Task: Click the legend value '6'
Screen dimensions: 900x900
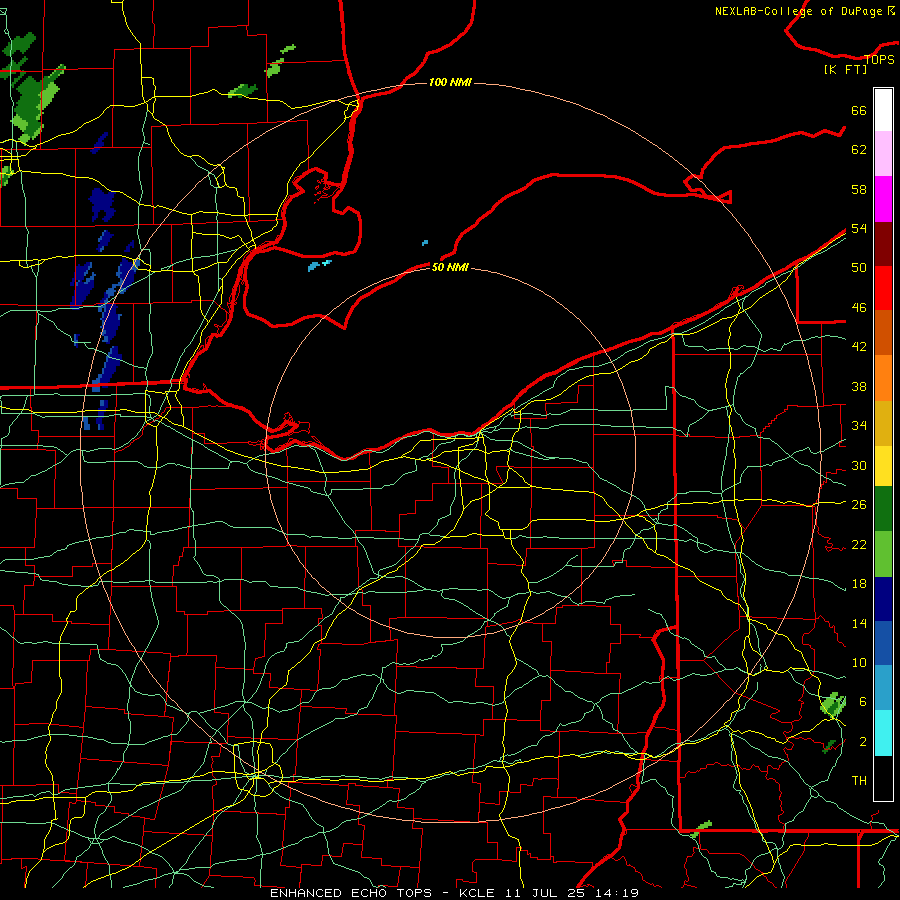Action: click(862, 701)
